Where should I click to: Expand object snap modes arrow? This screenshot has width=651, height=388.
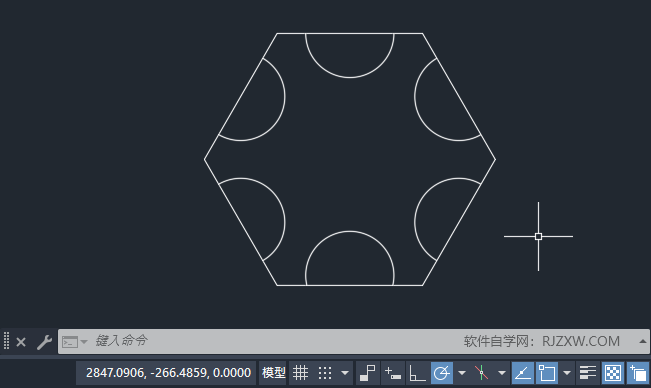click(567, 373)
